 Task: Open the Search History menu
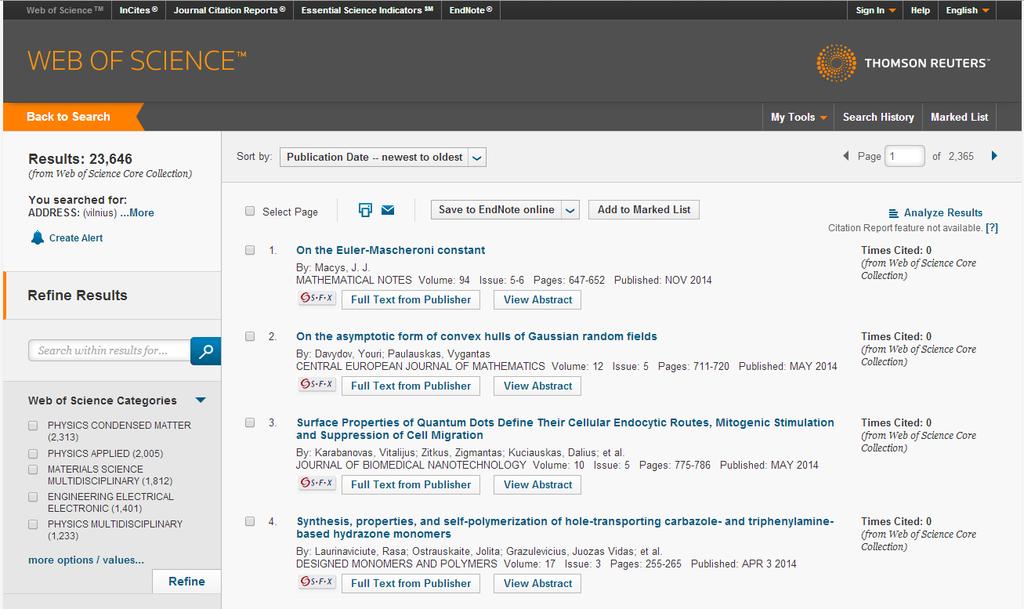tap(878, 117)
